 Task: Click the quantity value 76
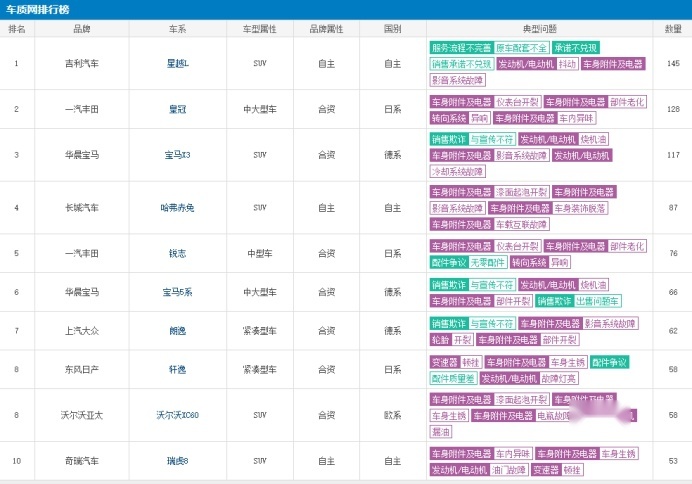(x=673, y=253)
